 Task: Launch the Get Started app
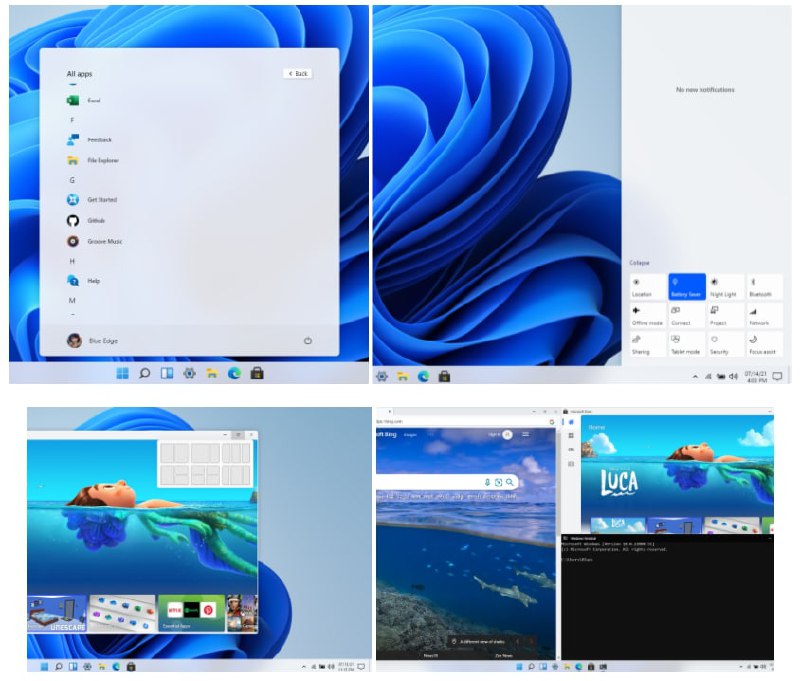coord(92,199)
